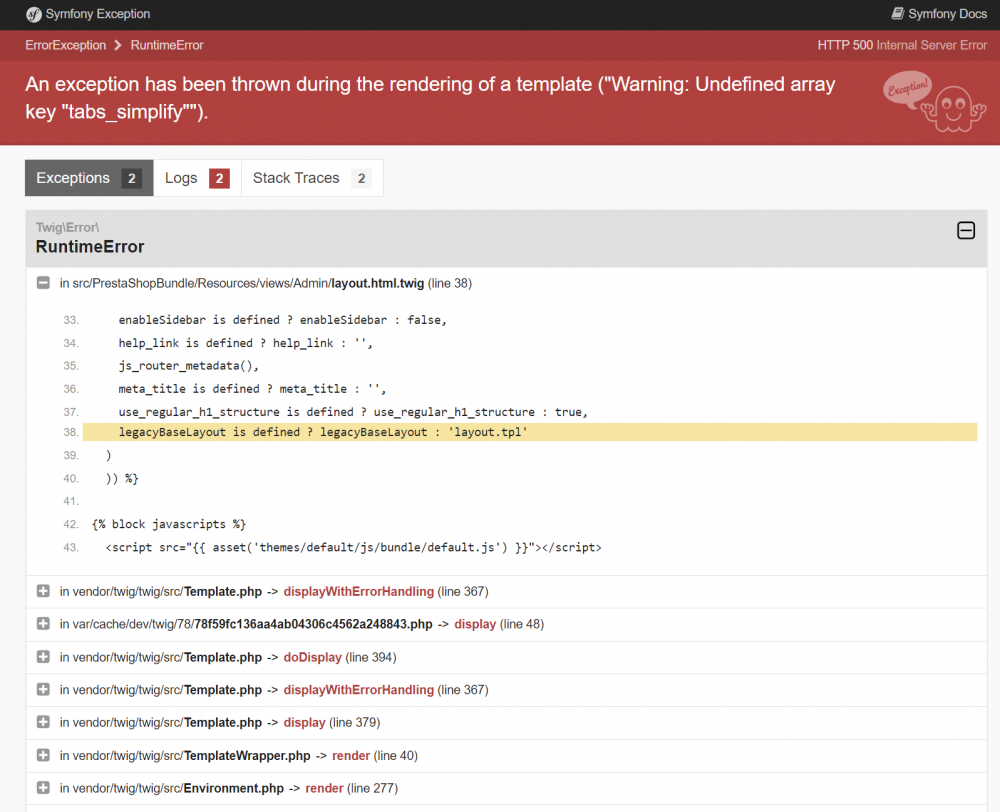Click the exception message heading

[430, 98]
